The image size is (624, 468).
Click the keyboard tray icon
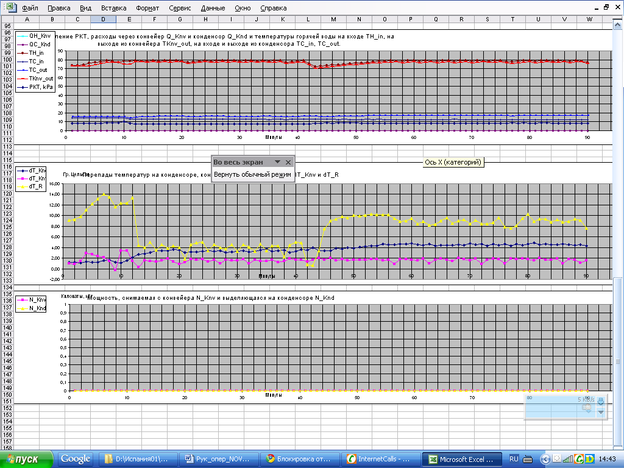[x=528, y=459]
